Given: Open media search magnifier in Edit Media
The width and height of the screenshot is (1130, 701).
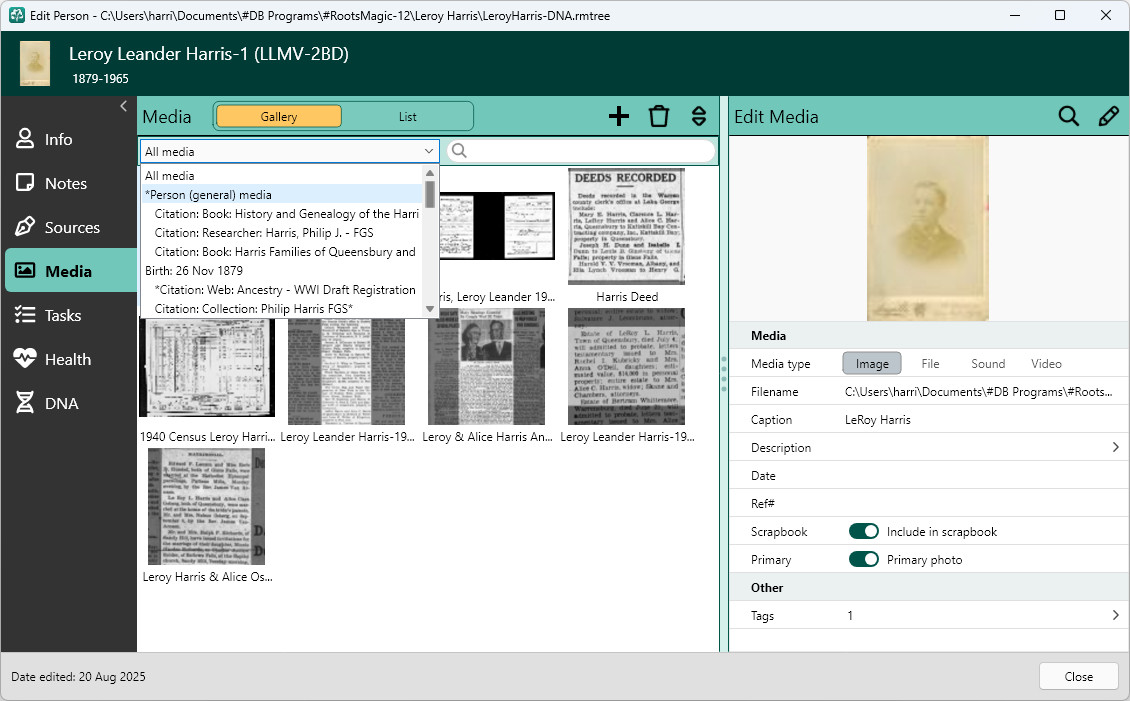Looking at the screenshot, I should (1068, 116).
